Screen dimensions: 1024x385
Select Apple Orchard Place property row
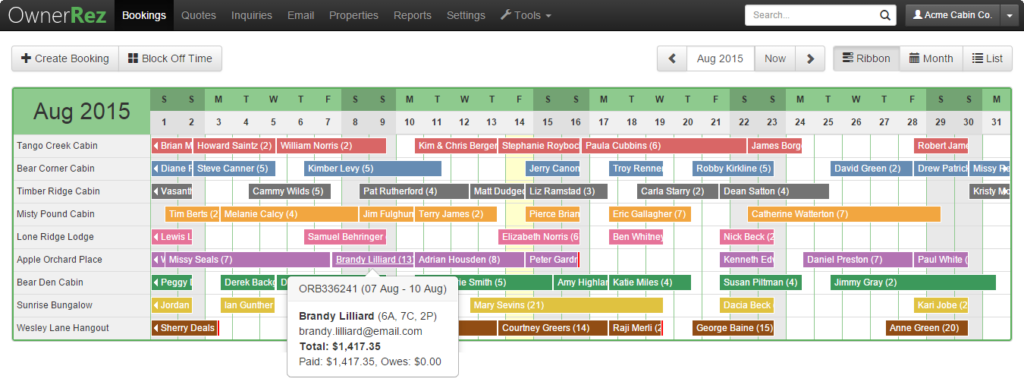[x=82, y=260]
